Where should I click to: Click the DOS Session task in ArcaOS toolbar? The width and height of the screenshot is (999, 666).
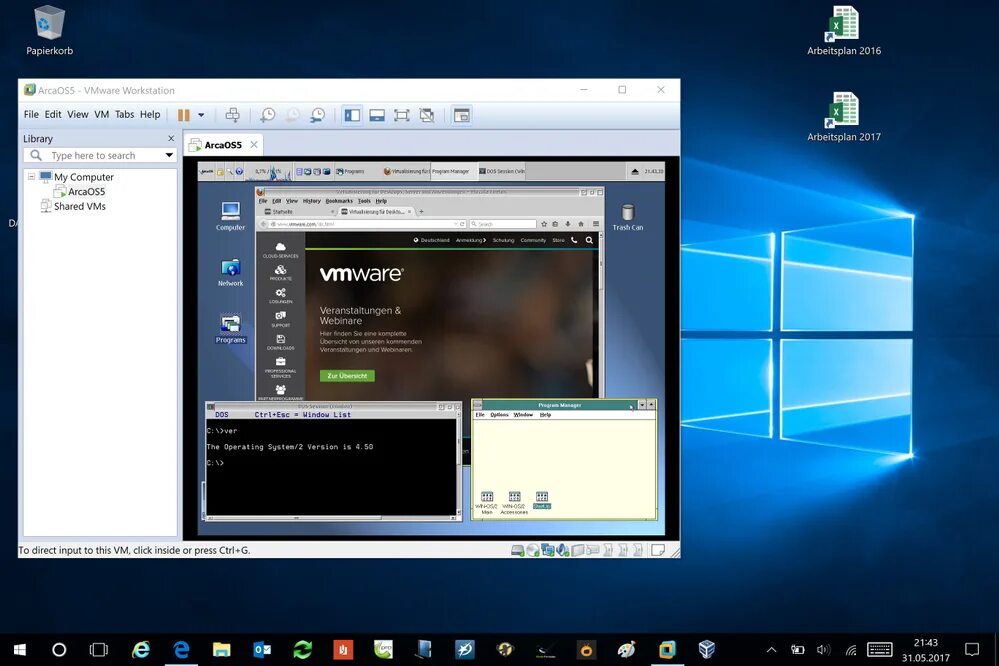pos(501,171)
